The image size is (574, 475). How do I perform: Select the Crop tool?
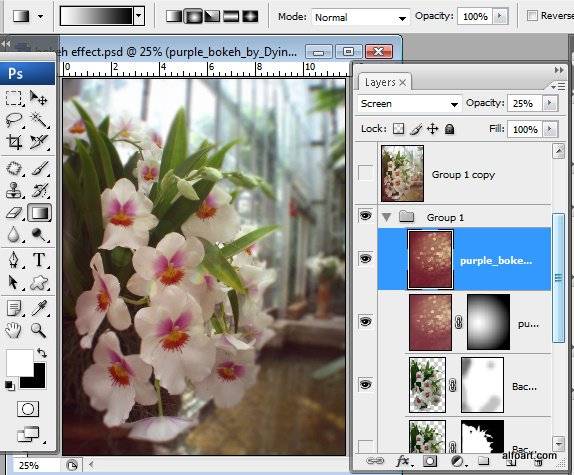pos(14,142)
